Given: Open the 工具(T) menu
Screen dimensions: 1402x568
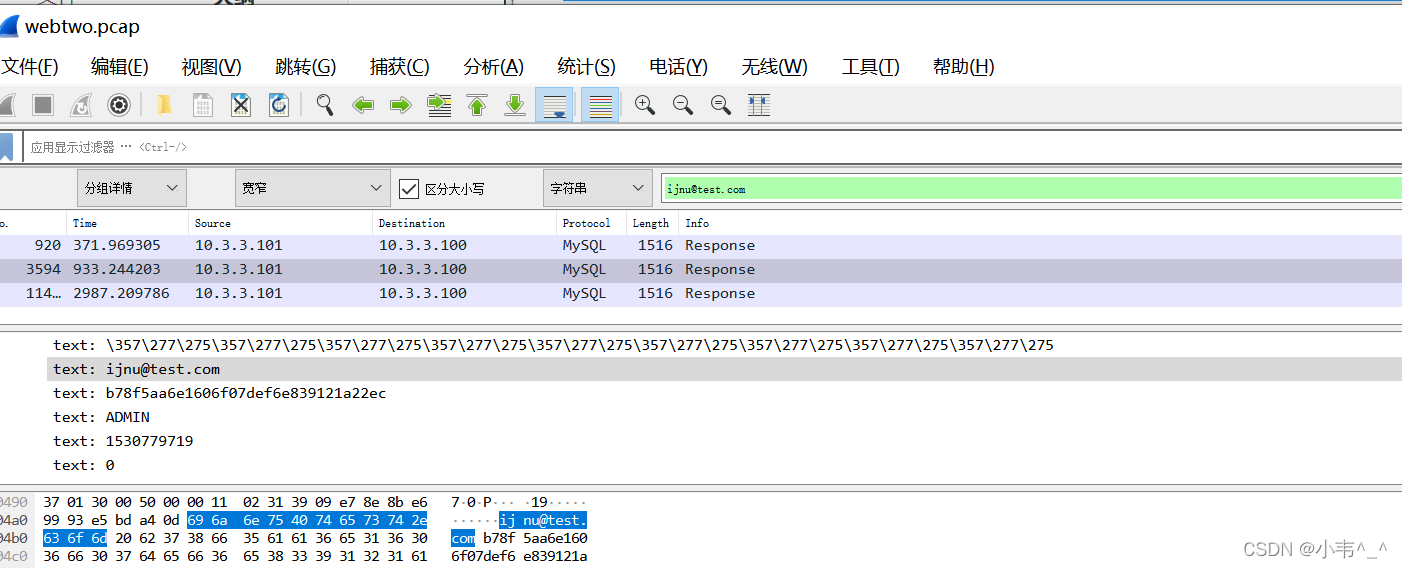Looking at the screenshot, I should (x=870, y=67).
